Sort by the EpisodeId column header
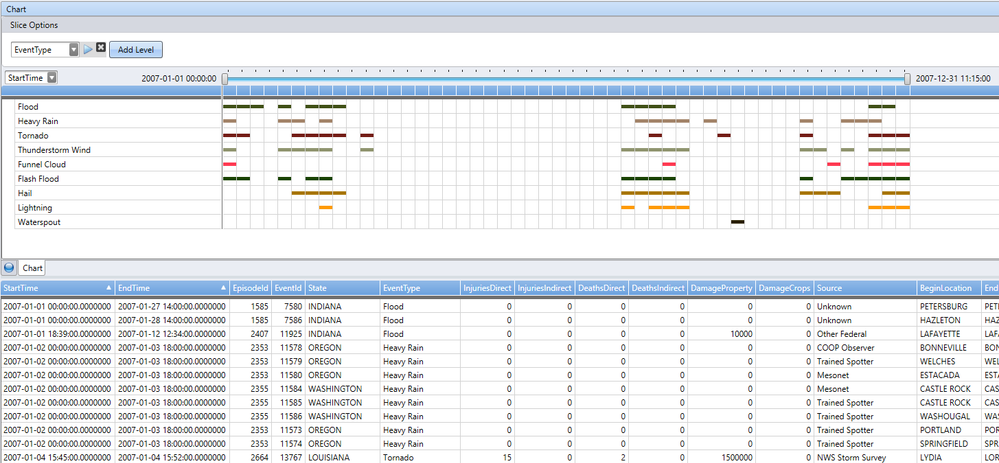 [250, 288]
